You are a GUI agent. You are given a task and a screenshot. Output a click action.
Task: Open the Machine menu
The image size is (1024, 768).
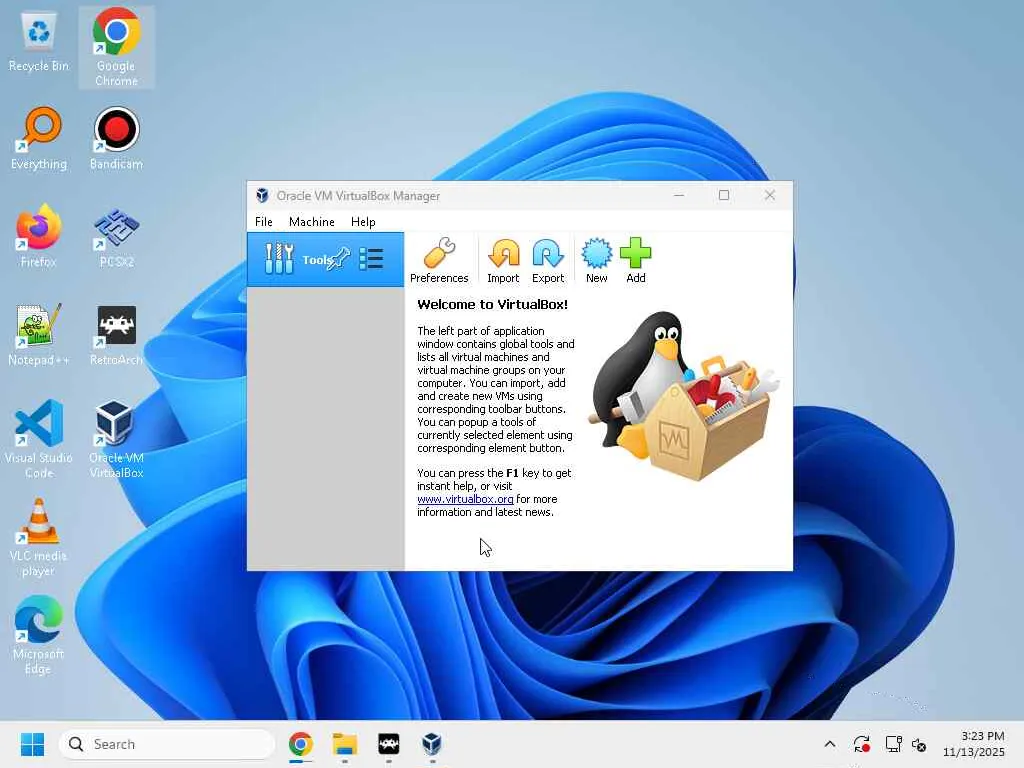coord(312,221)
